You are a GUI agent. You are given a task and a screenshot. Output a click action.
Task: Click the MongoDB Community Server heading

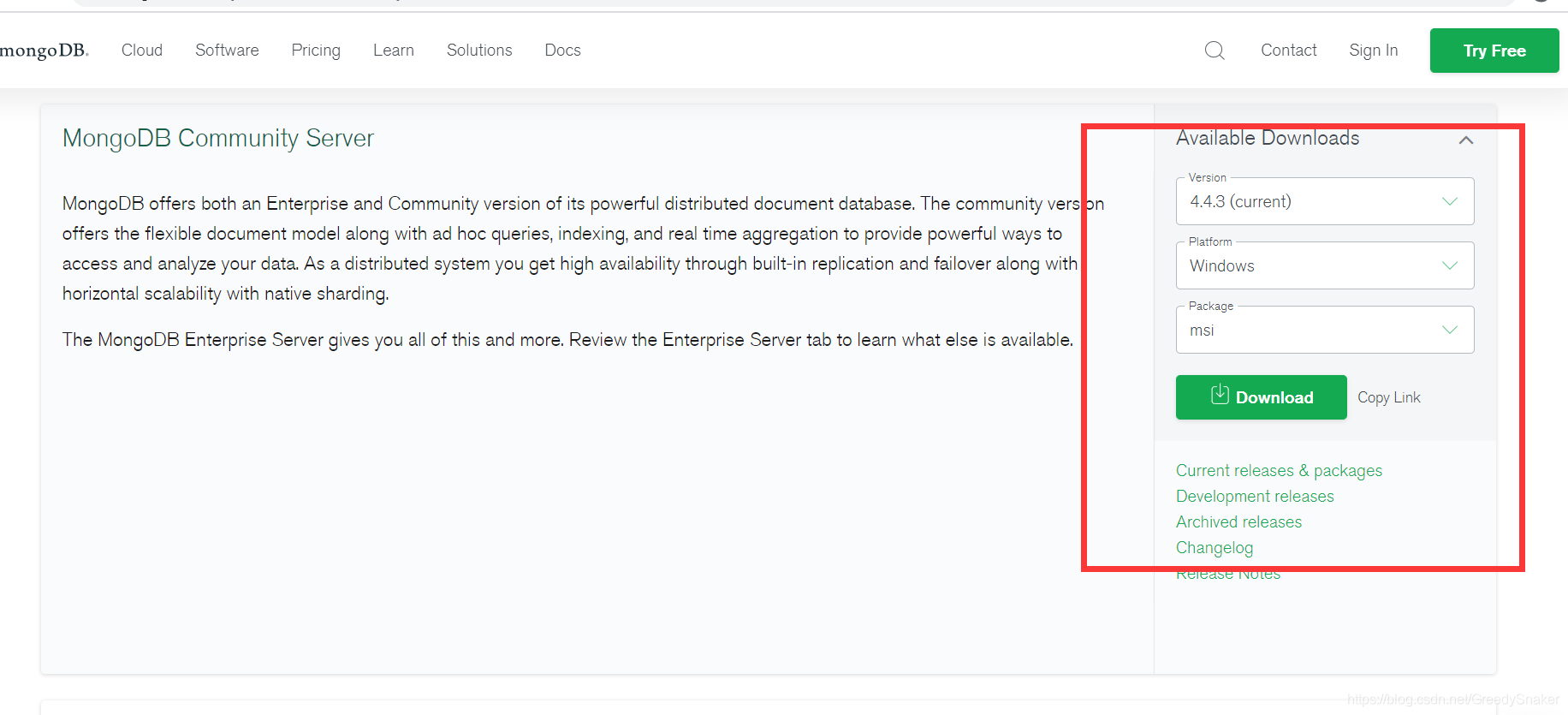pyautogui.click(x=218, y=138)
